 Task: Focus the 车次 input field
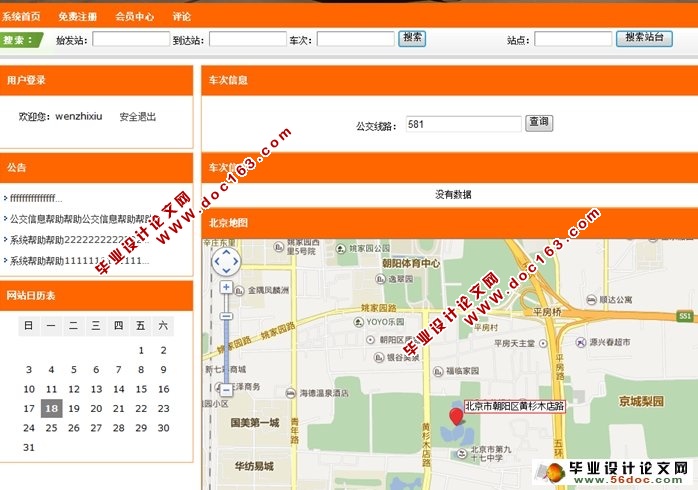(355, 39)
